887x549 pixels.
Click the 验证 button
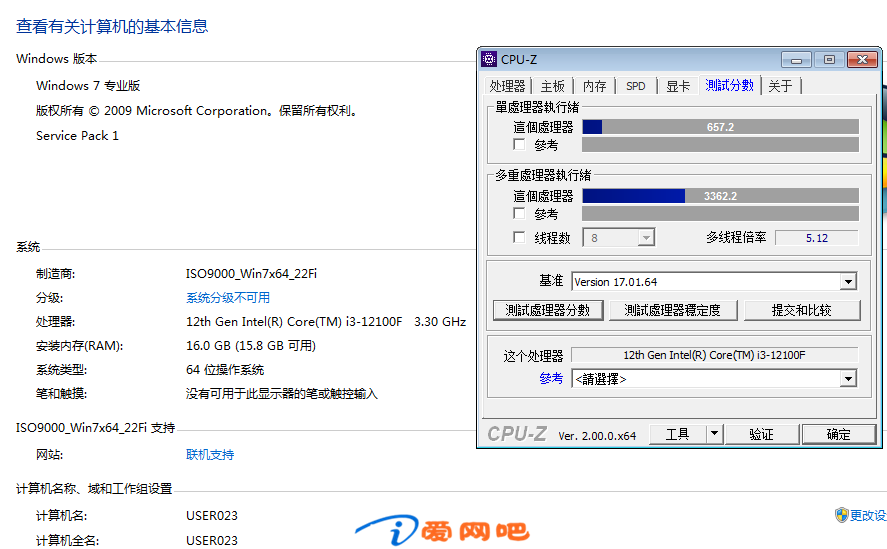761,434
